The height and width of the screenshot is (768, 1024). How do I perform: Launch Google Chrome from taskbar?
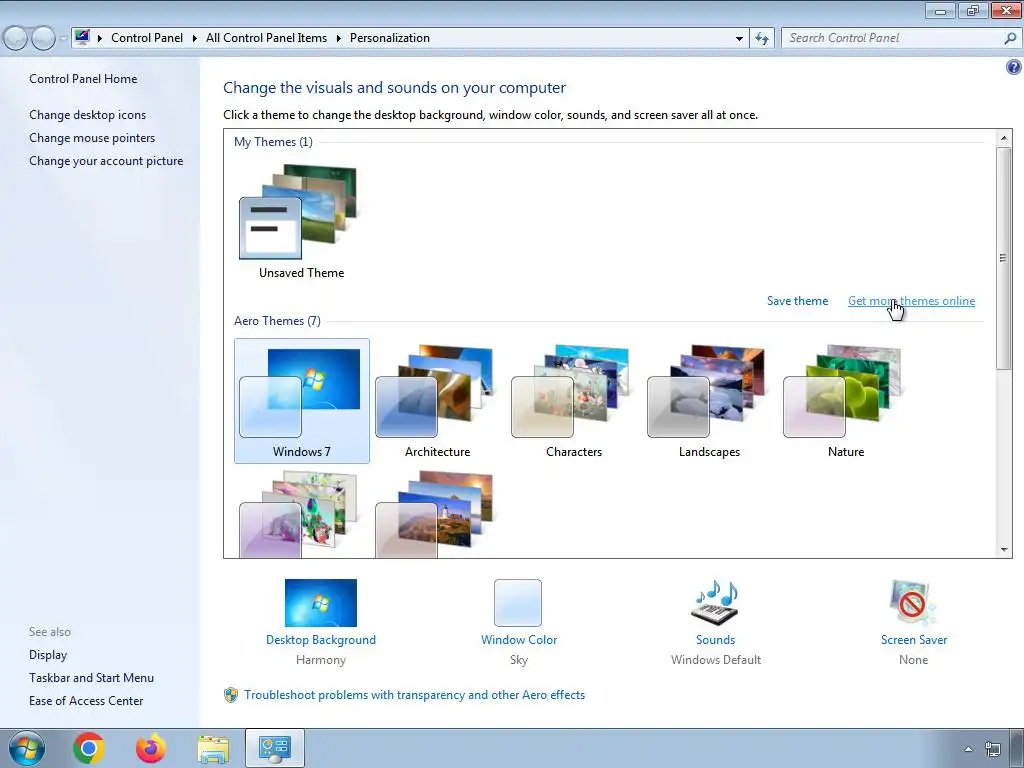(89, 748)
